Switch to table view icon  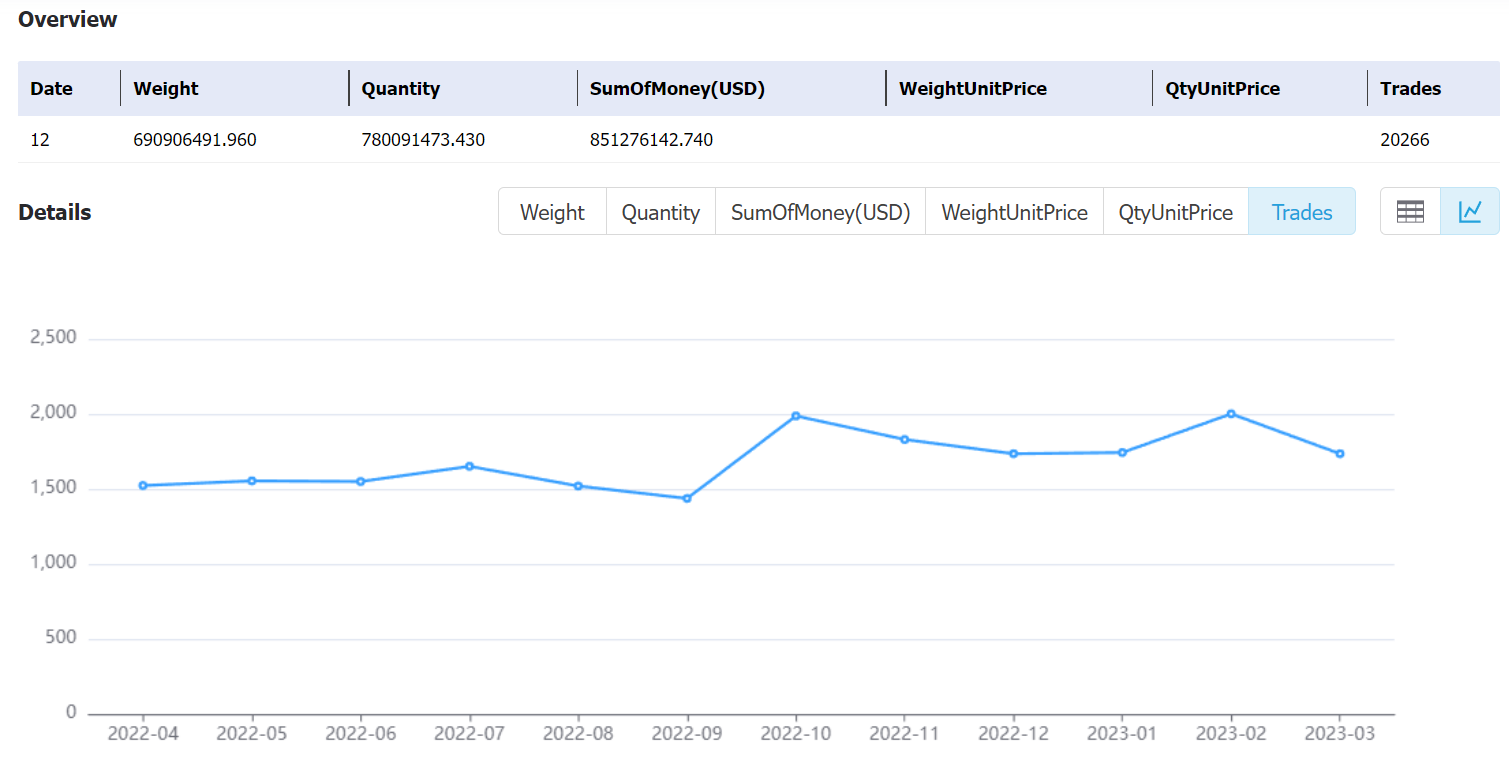[1410, 211]
